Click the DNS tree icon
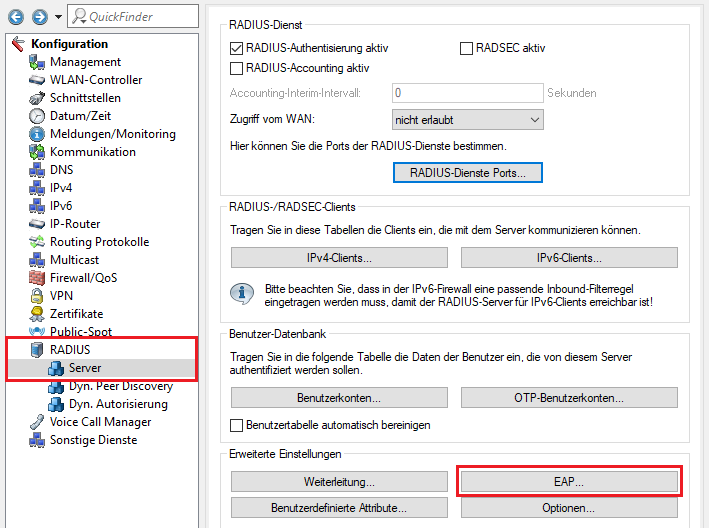This screenshot has width=709, height=528. [x=37, y=170]
